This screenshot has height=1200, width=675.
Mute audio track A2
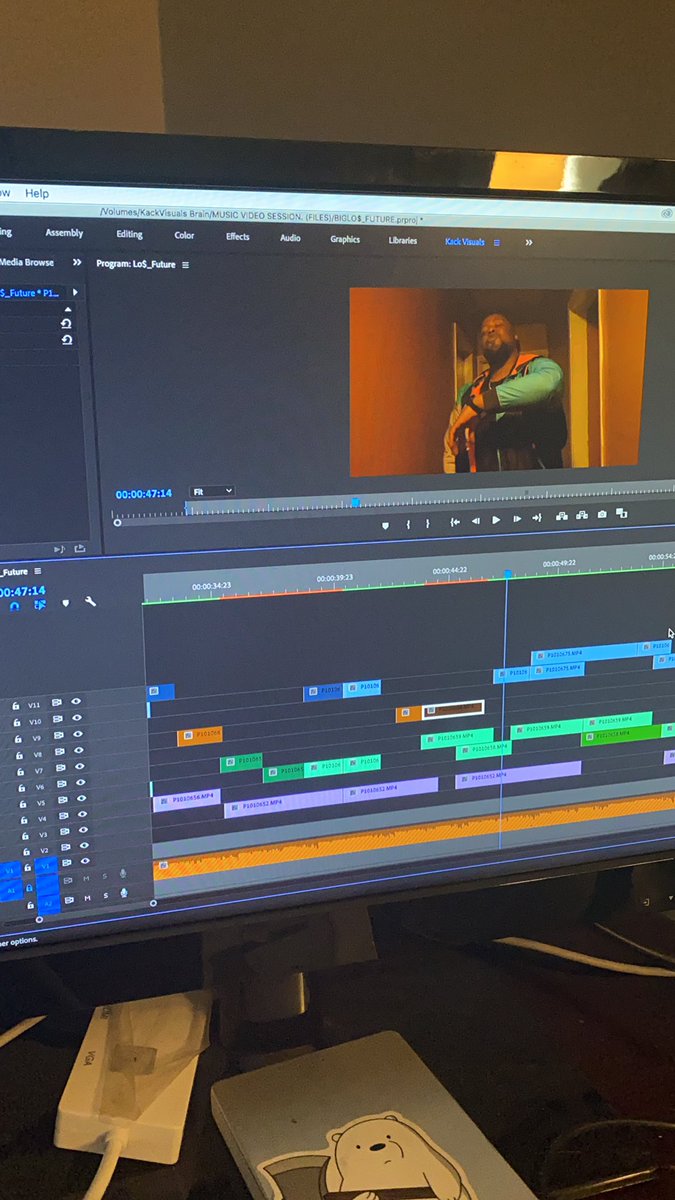tap(87, 897)
